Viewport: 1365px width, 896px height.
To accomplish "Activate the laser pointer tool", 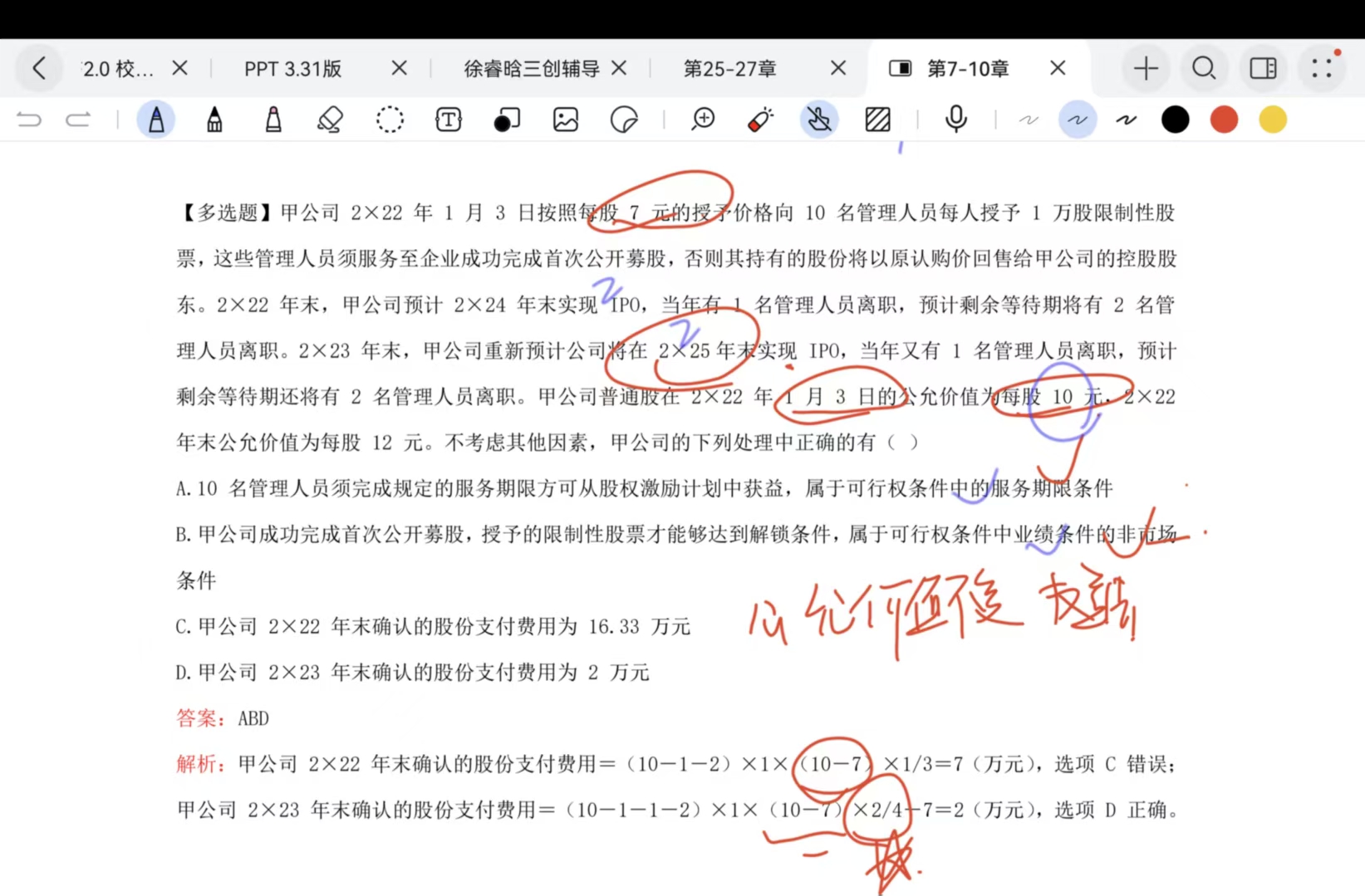I will click(760, 120).
